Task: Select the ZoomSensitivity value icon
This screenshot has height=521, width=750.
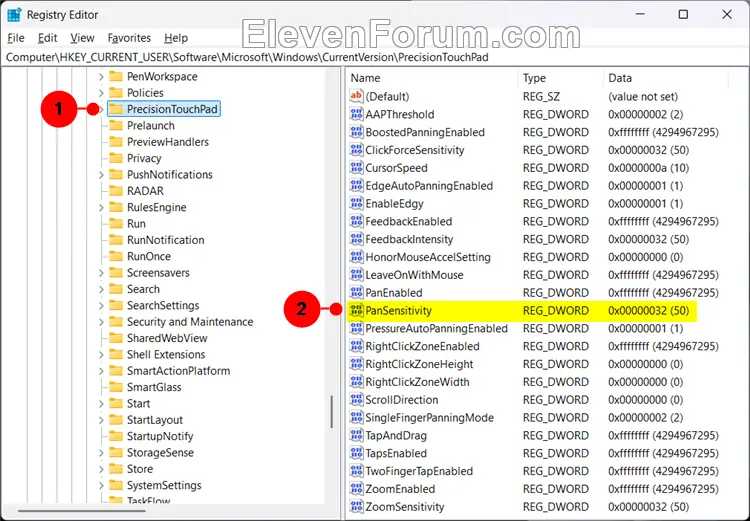Action: (356, 507)
